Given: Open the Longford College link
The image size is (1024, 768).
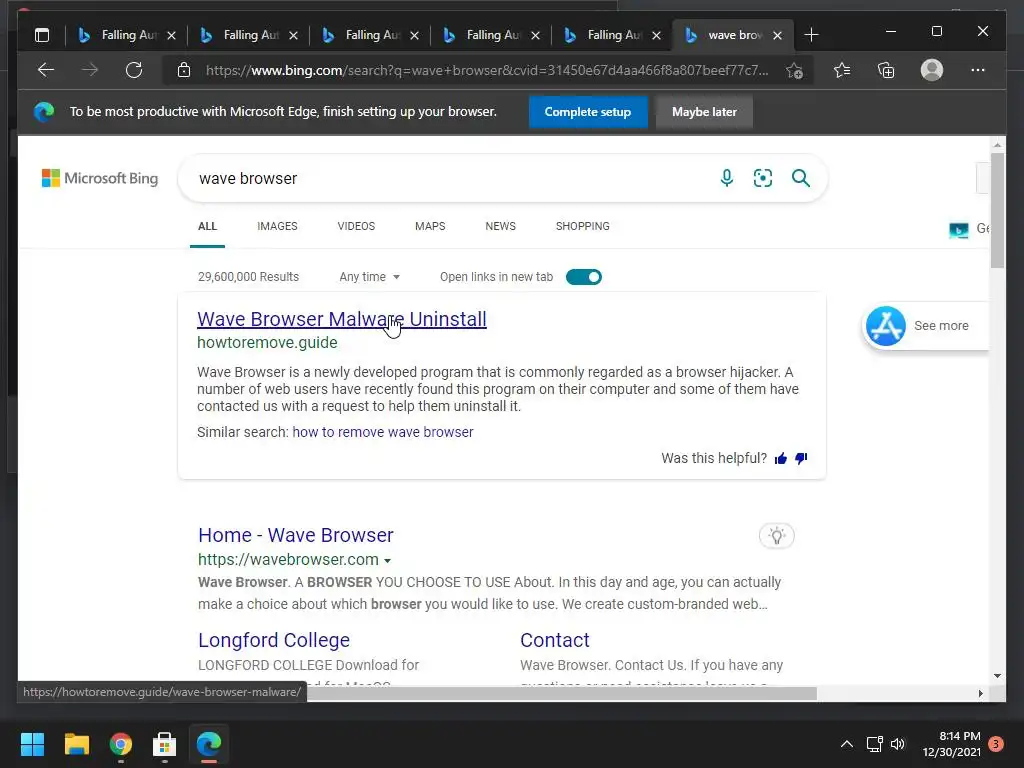Looking at the screenshot, I should [x=274, y=639].
